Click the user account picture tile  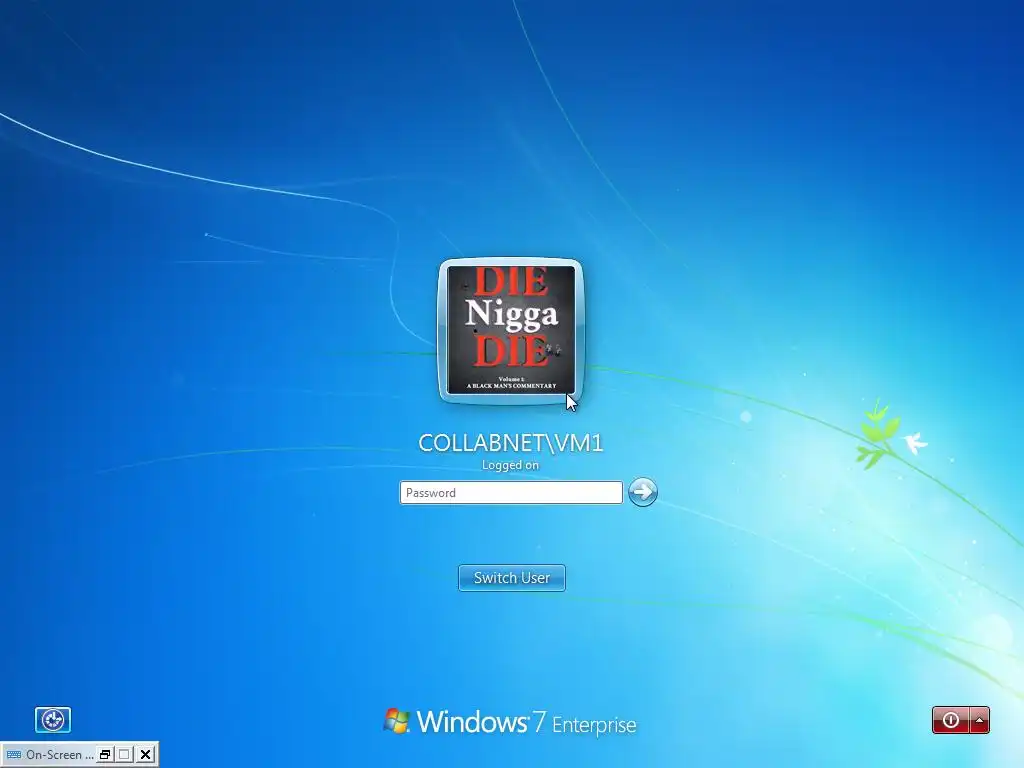tap(511, 330)
